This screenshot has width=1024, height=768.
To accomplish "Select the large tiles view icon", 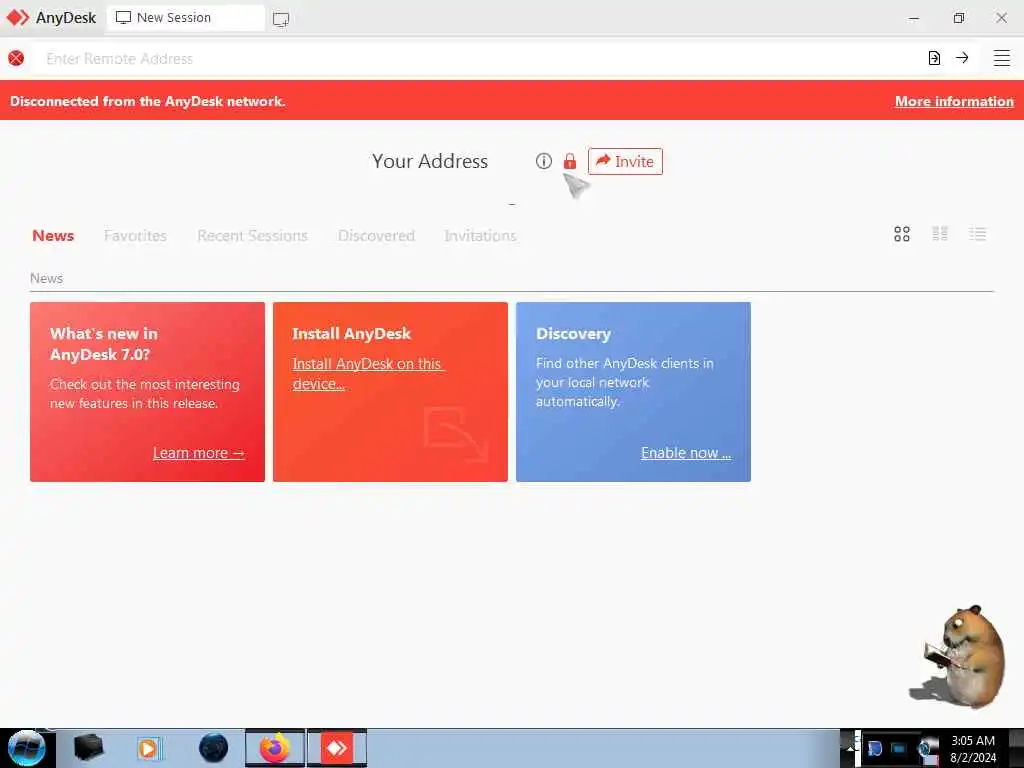I will tap(902, 234).
